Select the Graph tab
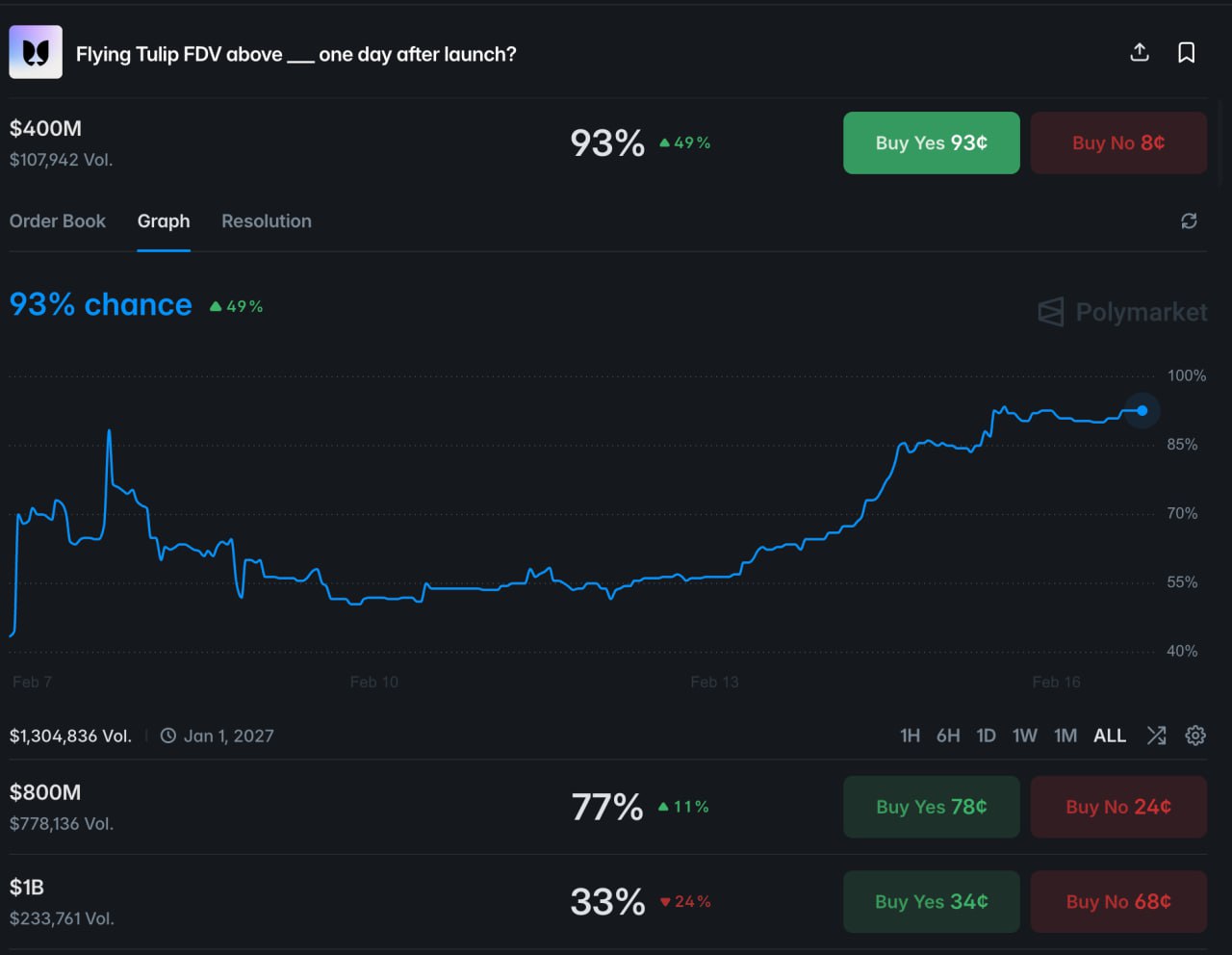 [x=164, y=221]
